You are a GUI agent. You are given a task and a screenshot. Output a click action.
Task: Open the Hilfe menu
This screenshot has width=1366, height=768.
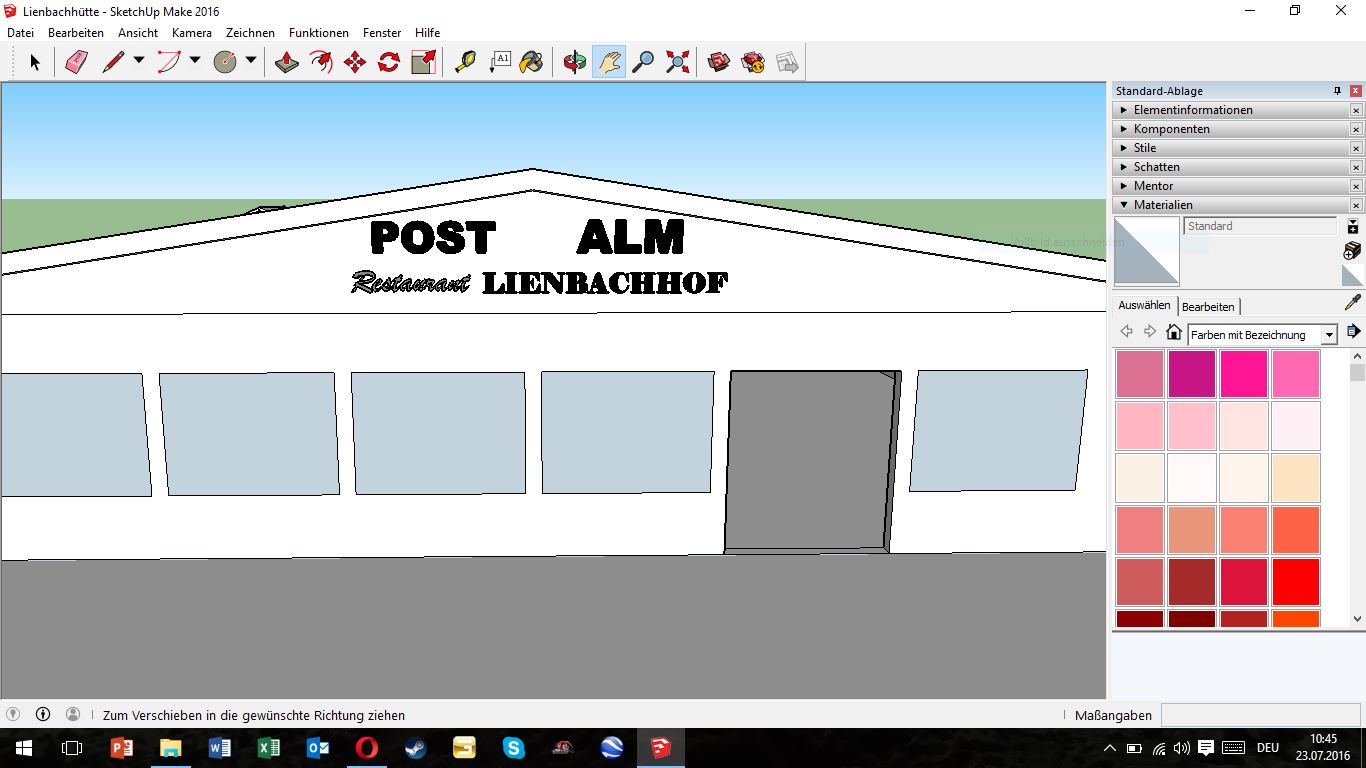427,33
